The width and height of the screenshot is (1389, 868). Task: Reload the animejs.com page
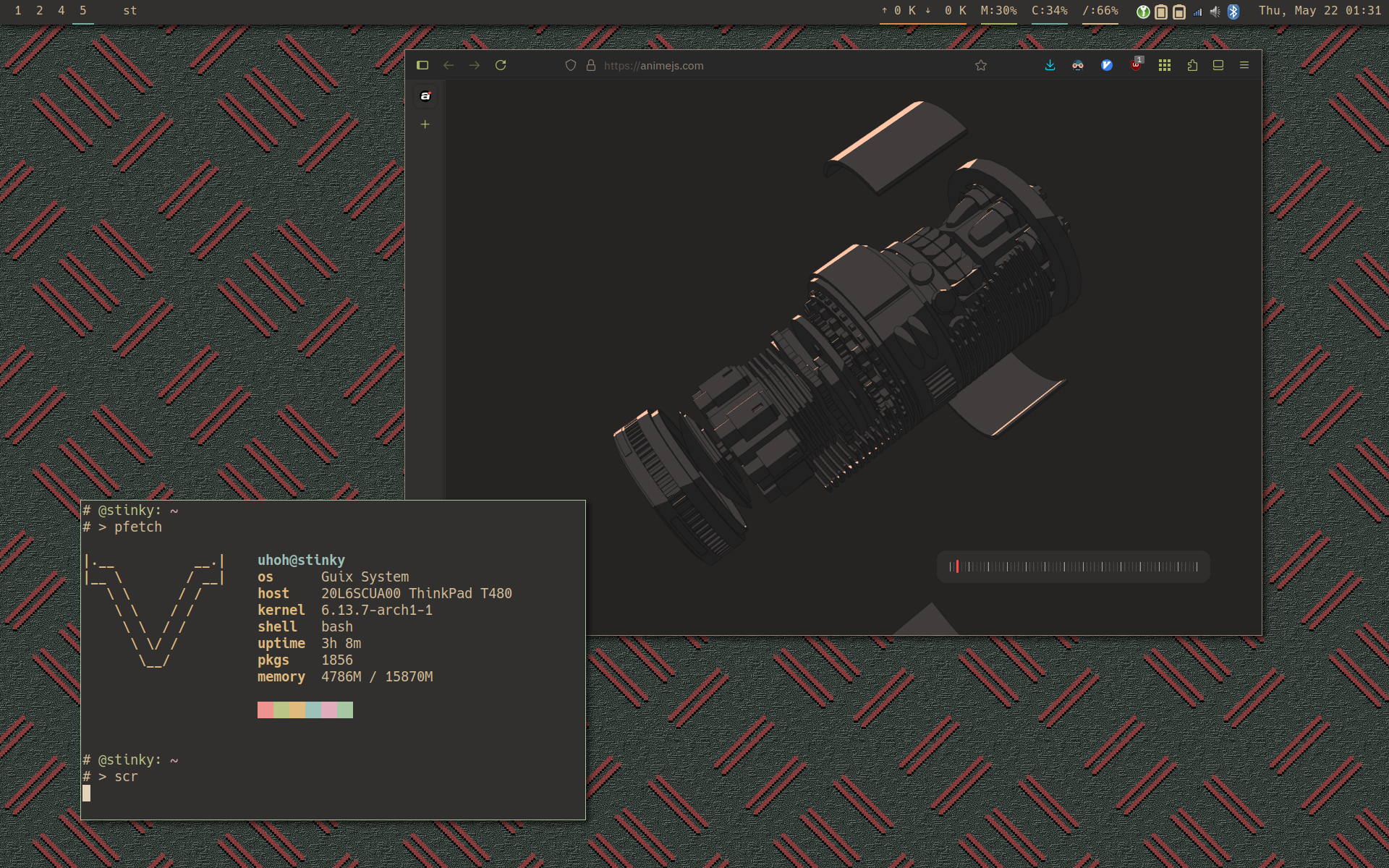501,65
